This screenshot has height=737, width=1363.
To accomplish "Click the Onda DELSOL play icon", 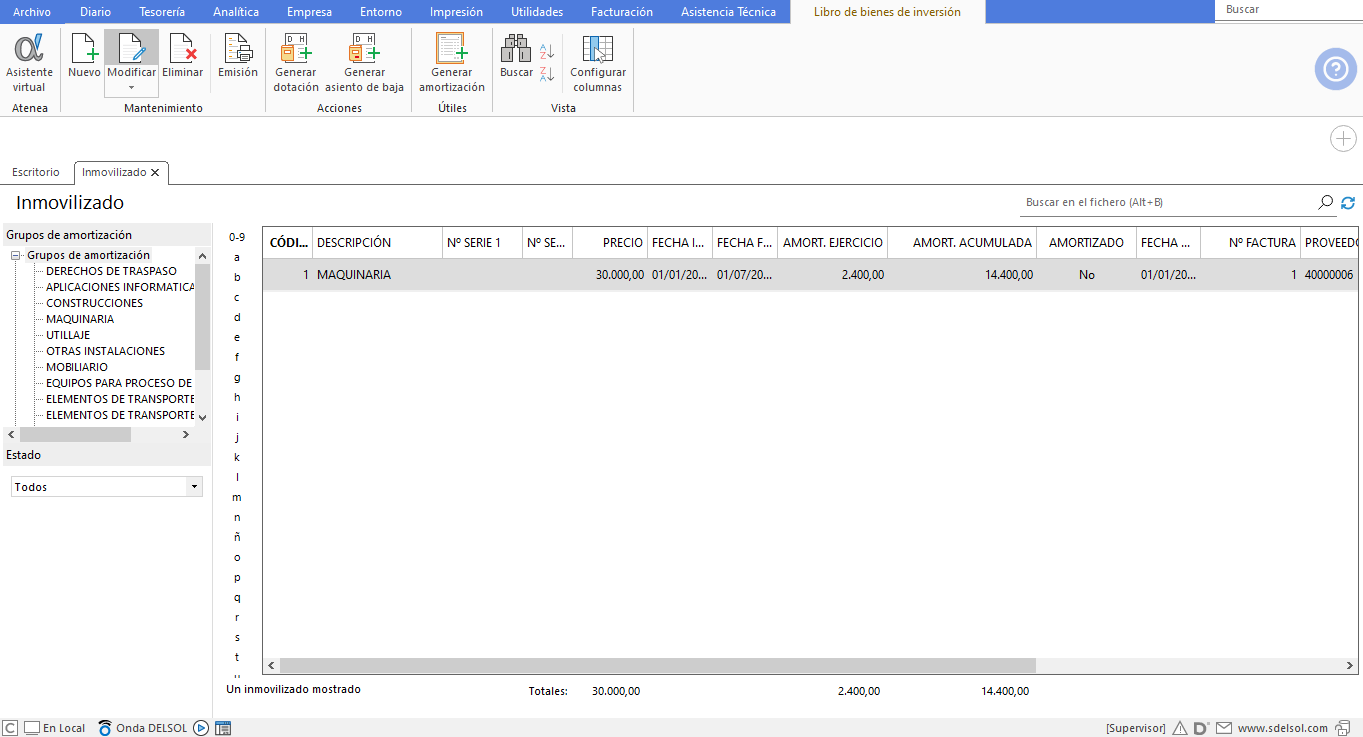I will [x=201, y=728].
